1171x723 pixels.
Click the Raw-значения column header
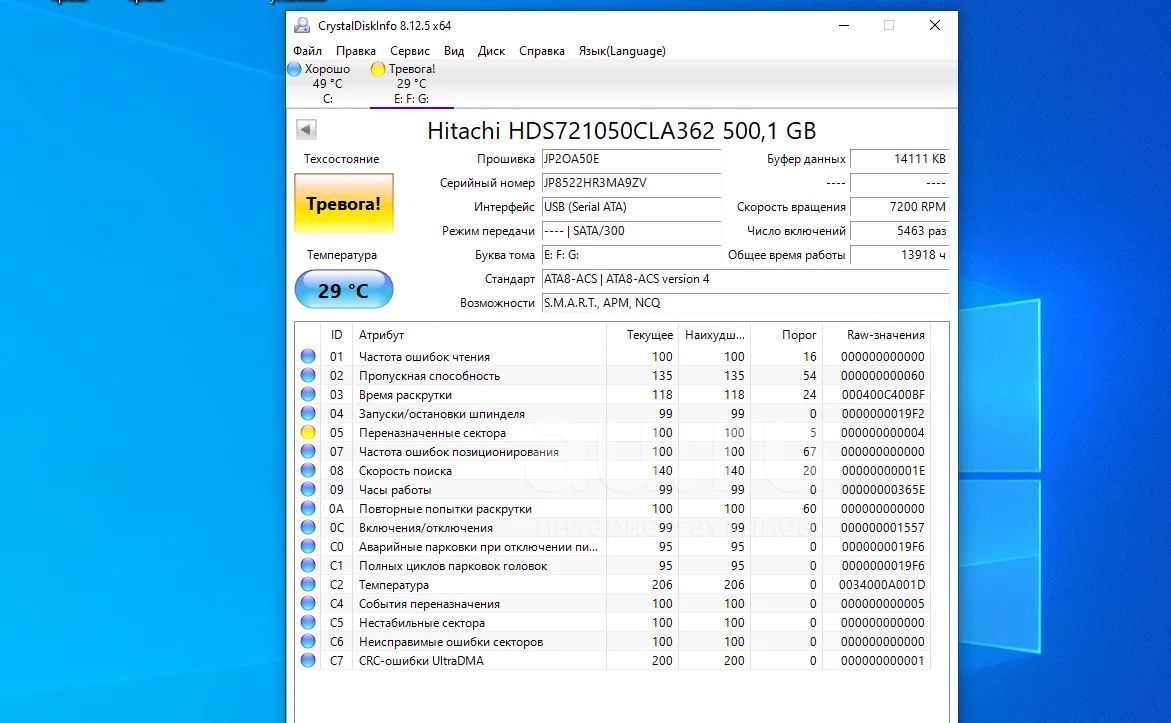(876, 335)
